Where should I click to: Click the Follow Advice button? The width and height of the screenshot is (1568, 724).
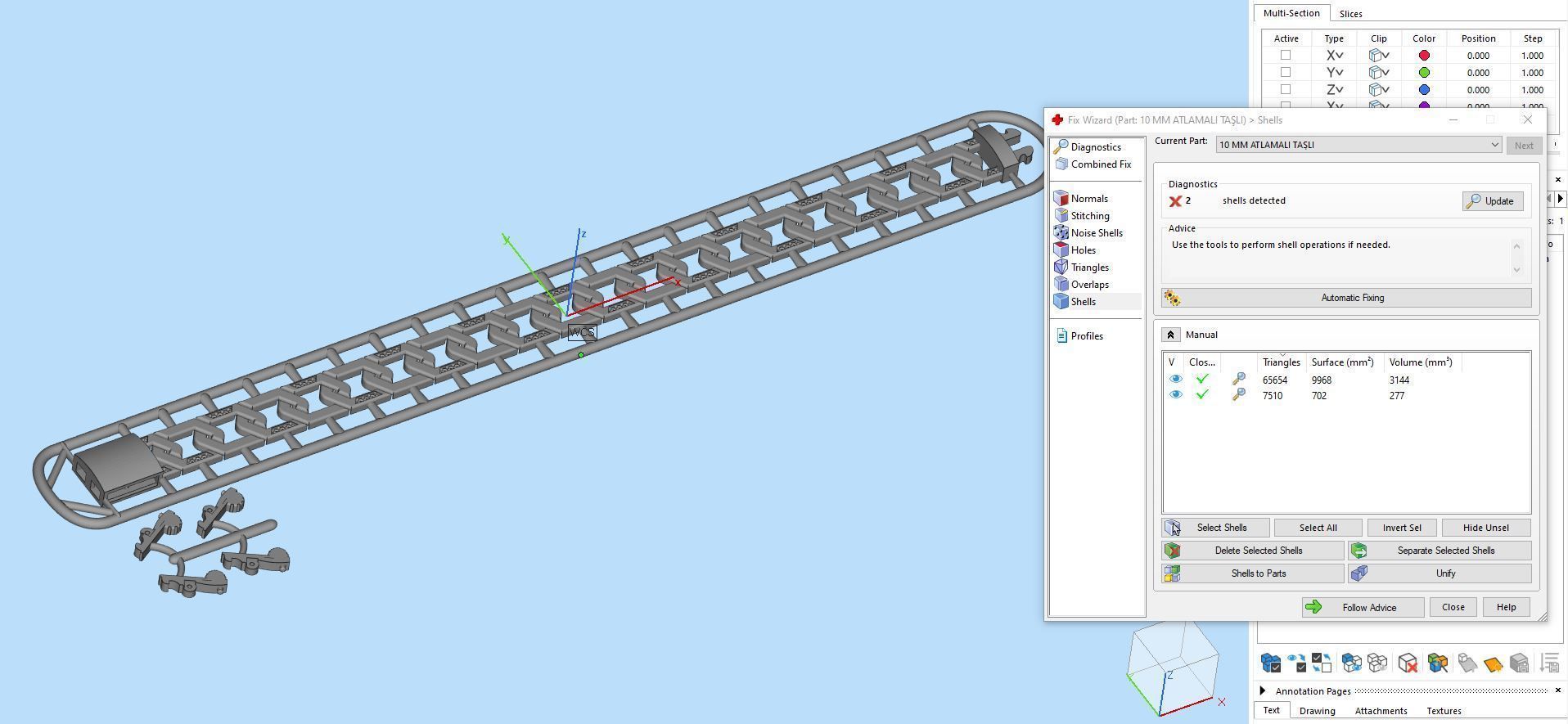[x=1363, y=607]
